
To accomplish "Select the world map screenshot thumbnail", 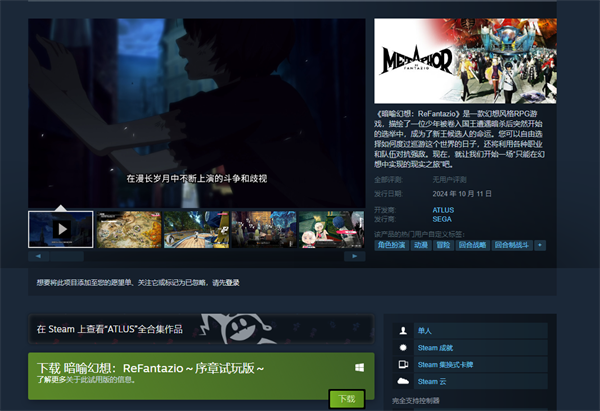I will 129,229.
